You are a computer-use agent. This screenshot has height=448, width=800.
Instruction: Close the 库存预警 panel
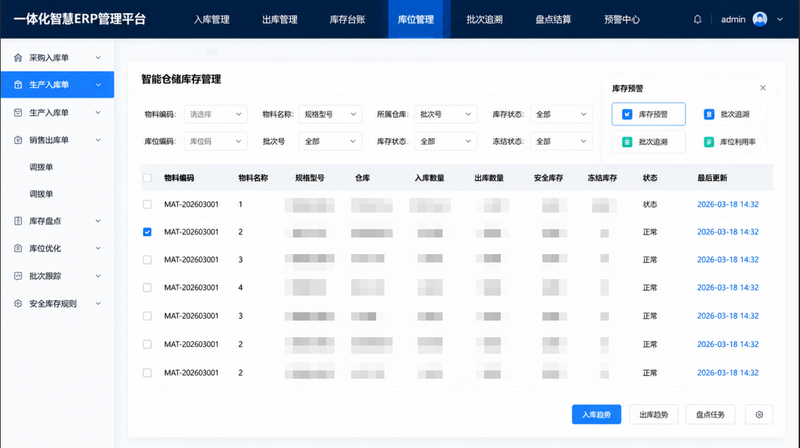pyautogui.click(x=763, y=88)
